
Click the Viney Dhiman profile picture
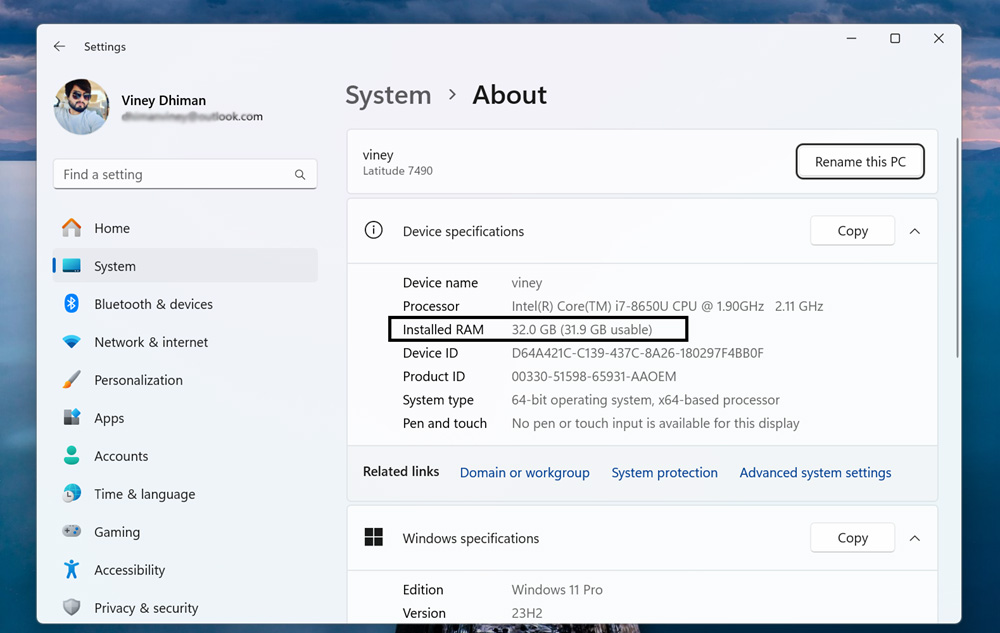(x=82, y=107)
